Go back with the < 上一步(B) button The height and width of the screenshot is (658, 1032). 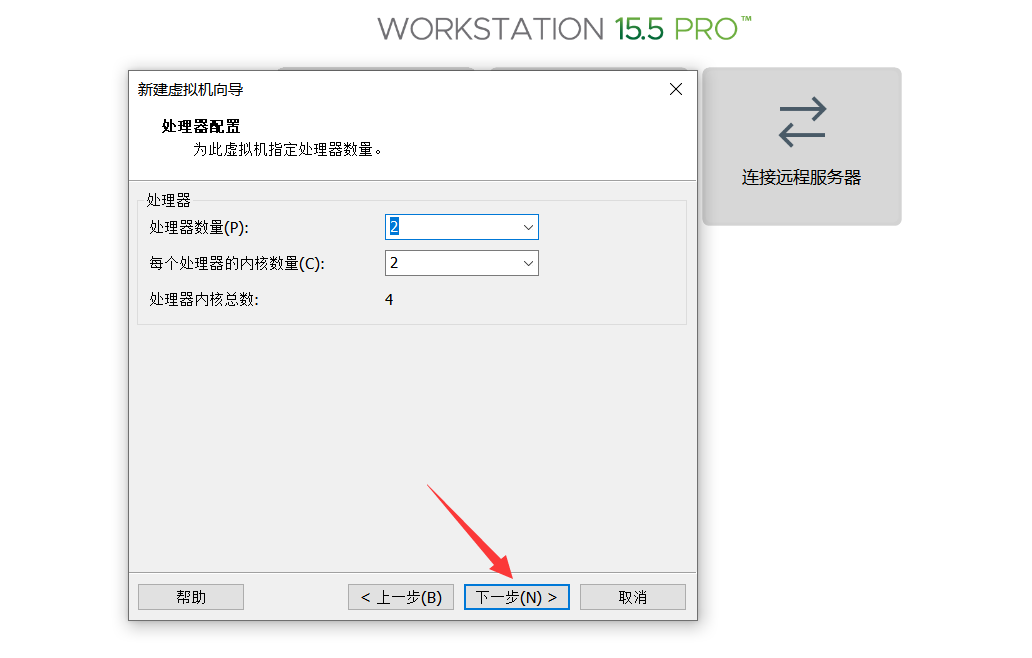(401, 597)
